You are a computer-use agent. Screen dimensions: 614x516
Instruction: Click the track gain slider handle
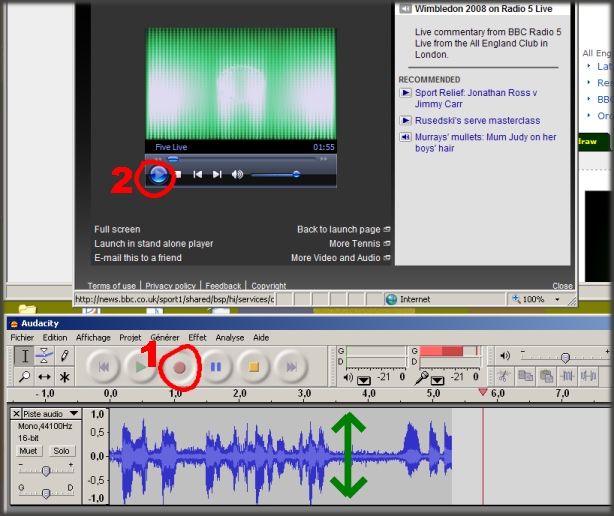[46, 471]
